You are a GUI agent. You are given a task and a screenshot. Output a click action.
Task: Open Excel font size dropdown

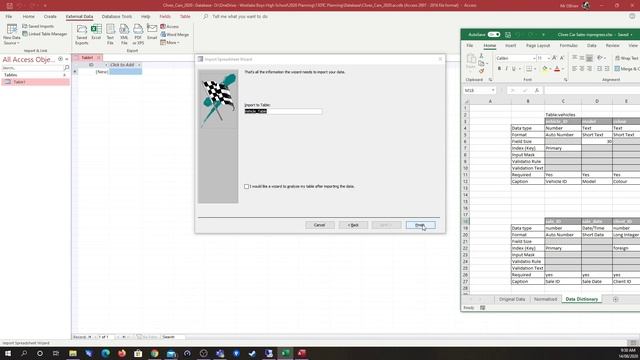click(549, 58)
